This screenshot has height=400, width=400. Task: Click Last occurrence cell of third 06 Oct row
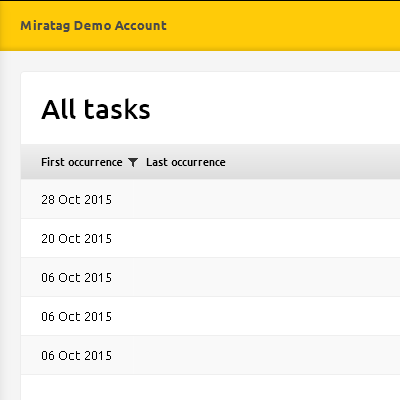tap(186, 356)
